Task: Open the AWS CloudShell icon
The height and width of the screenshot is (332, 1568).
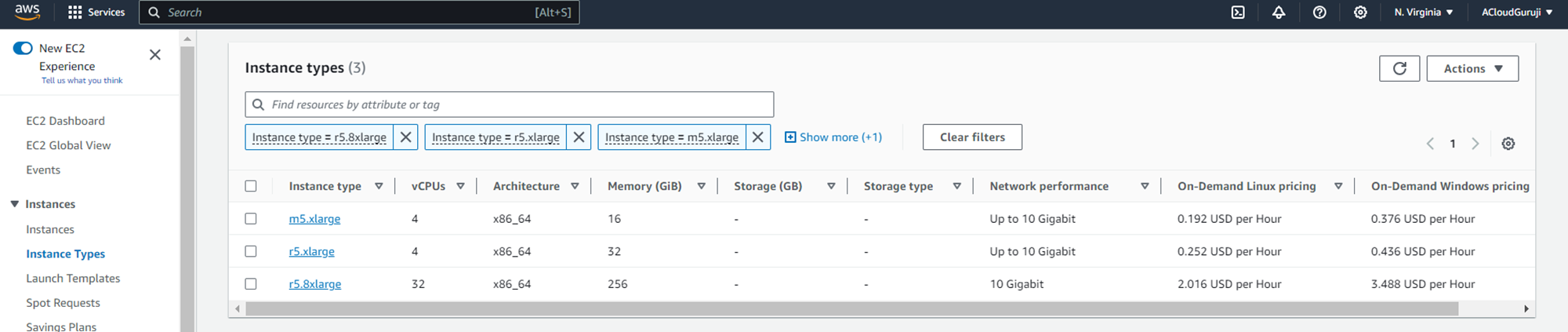Action: [1238, 13]
